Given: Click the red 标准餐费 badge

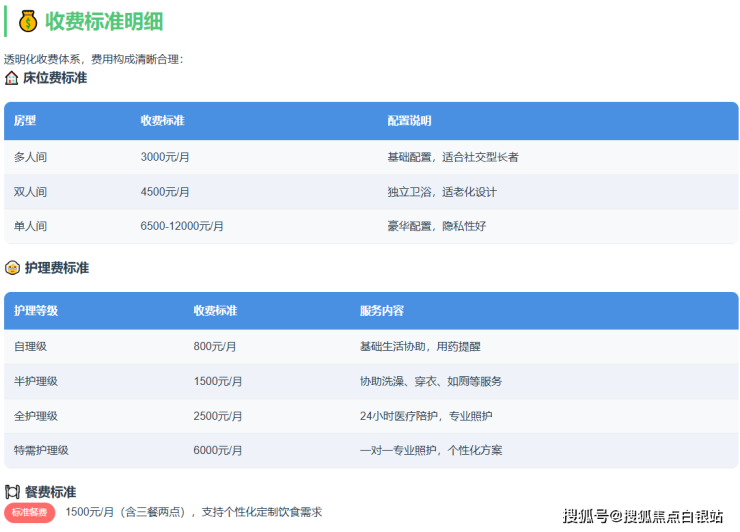Looking at the screenshot, I should click(x=29, y=512).
